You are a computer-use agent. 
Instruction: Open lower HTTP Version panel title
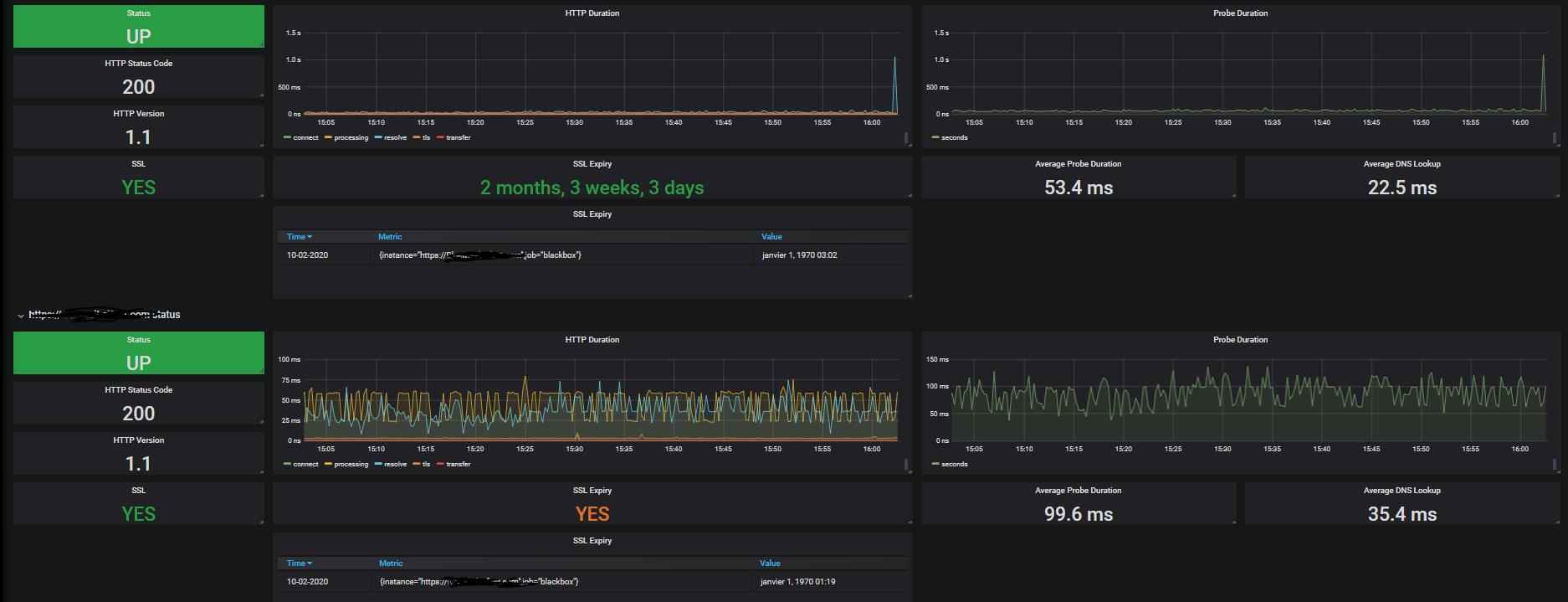pos(139,440)
